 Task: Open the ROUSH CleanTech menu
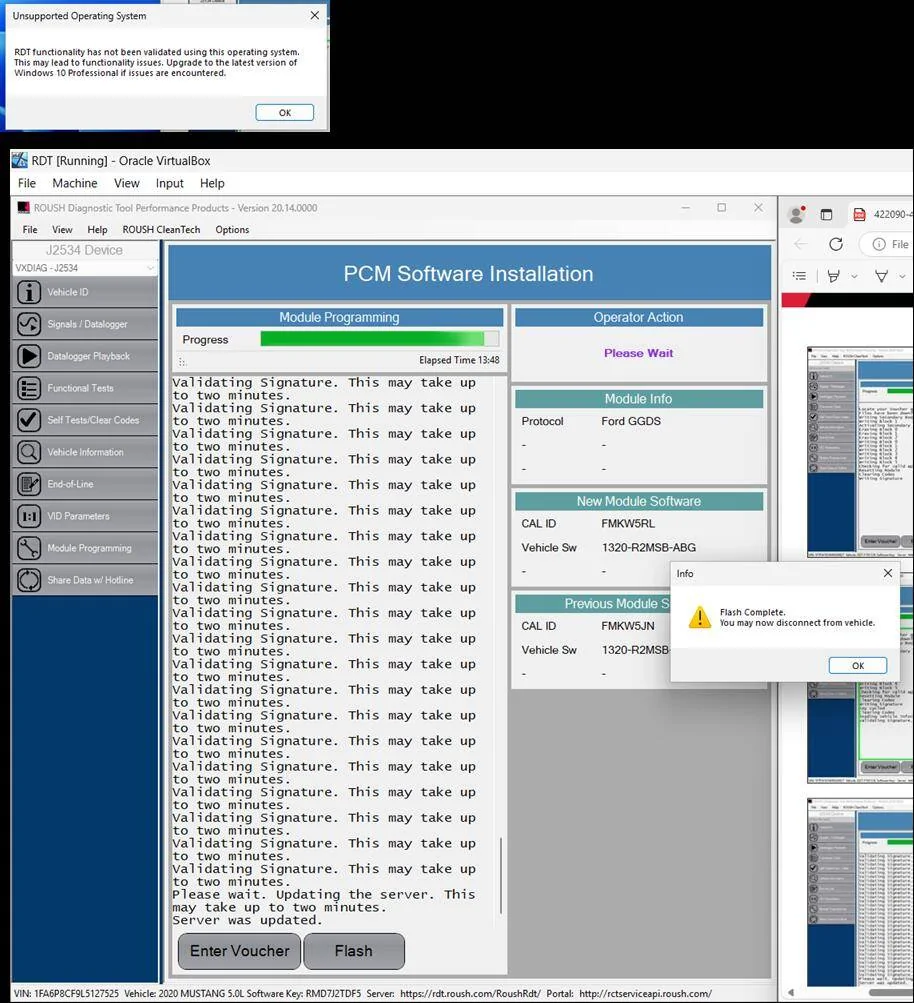[161, 230]
